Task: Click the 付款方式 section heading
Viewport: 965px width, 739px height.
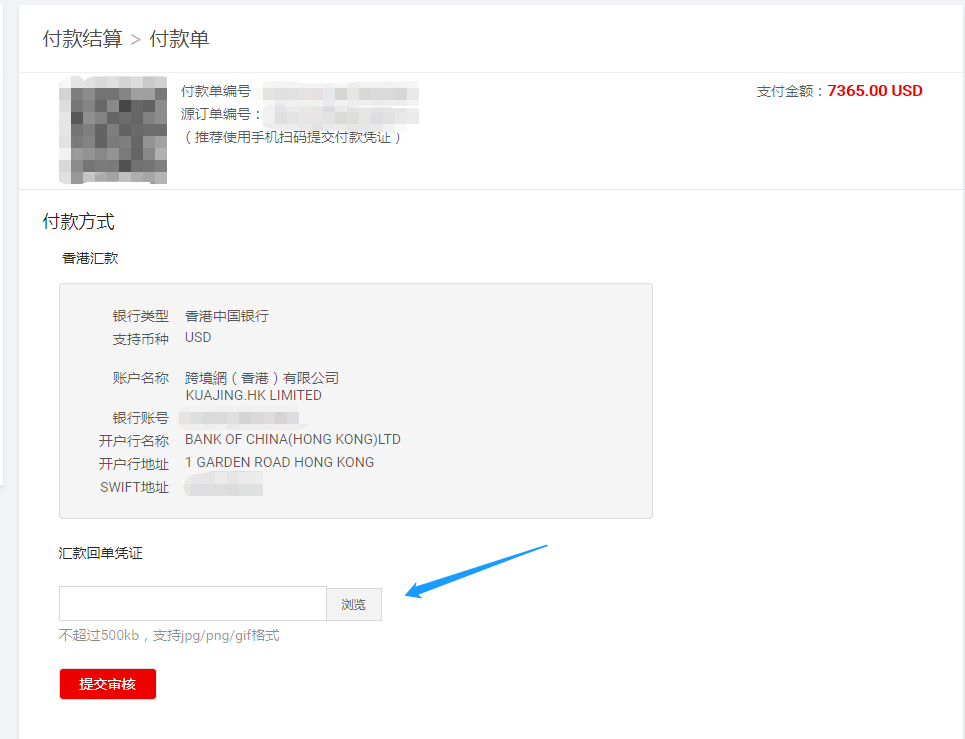Action: (78, 222)
